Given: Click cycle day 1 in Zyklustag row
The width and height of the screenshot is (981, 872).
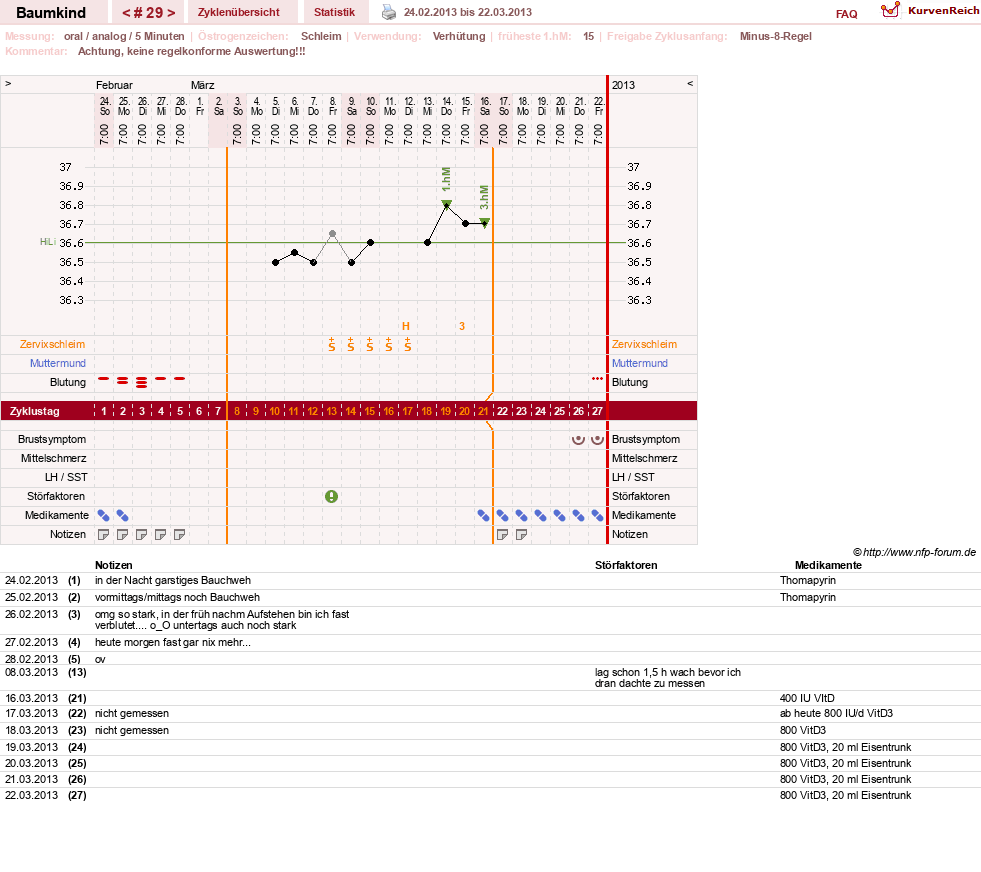Looking at the screenshot, I should pyautogui.click(x=104, y=411).
